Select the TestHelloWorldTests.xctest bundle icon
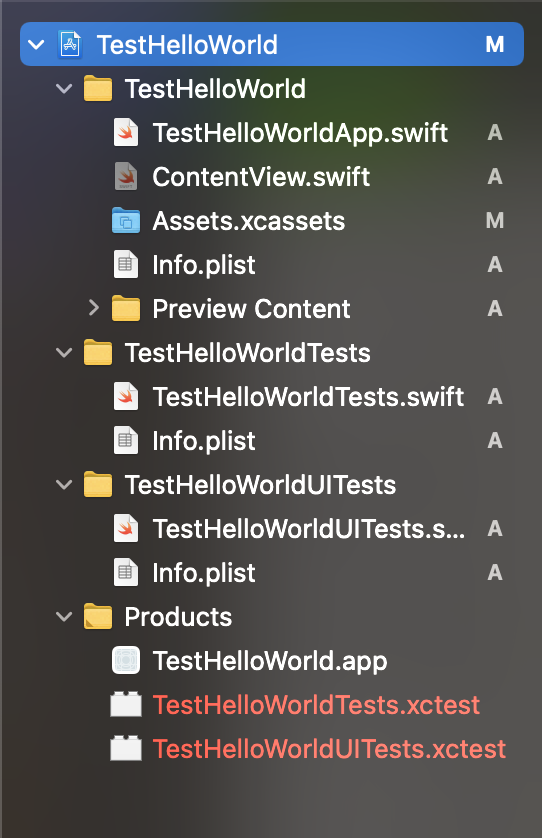This screenshot has width=542, height=838. pyautogui.click(x=126, y=704)
